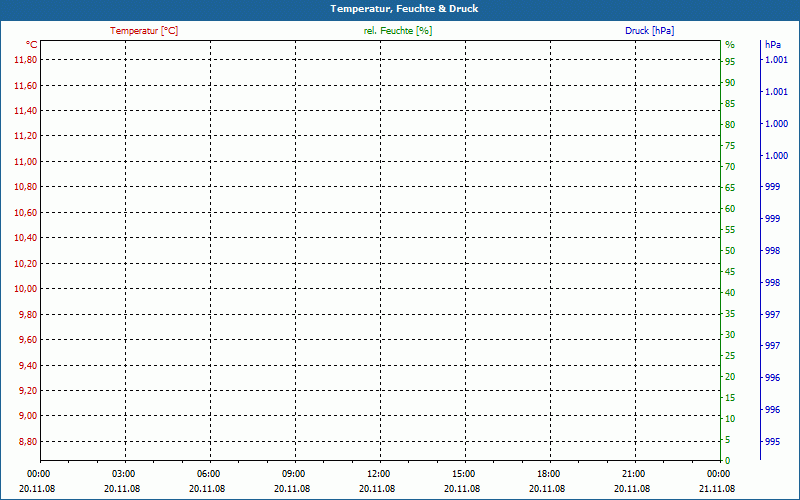Screen dimensions: 800x500
Task: Click humidity axis value 70
Action: (730, 166)
